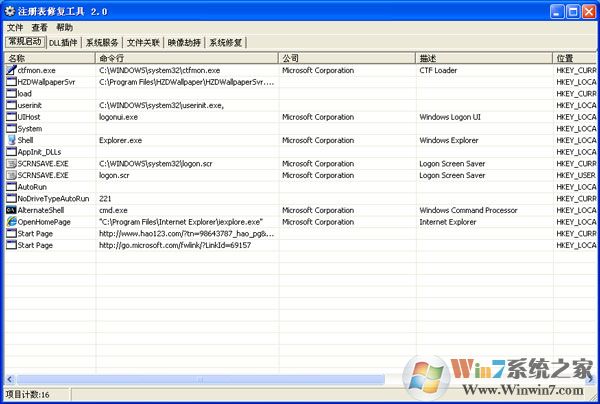Click the OpenHomePage Internet Explorer icon
Screen dimensions: 600x404
pyautogui.click(x=11, y=222)
